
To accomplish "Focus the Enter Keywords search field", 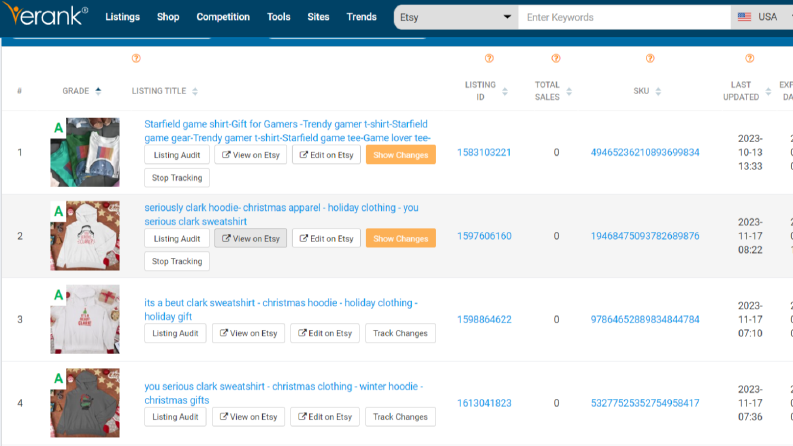I will click(625, 17).
